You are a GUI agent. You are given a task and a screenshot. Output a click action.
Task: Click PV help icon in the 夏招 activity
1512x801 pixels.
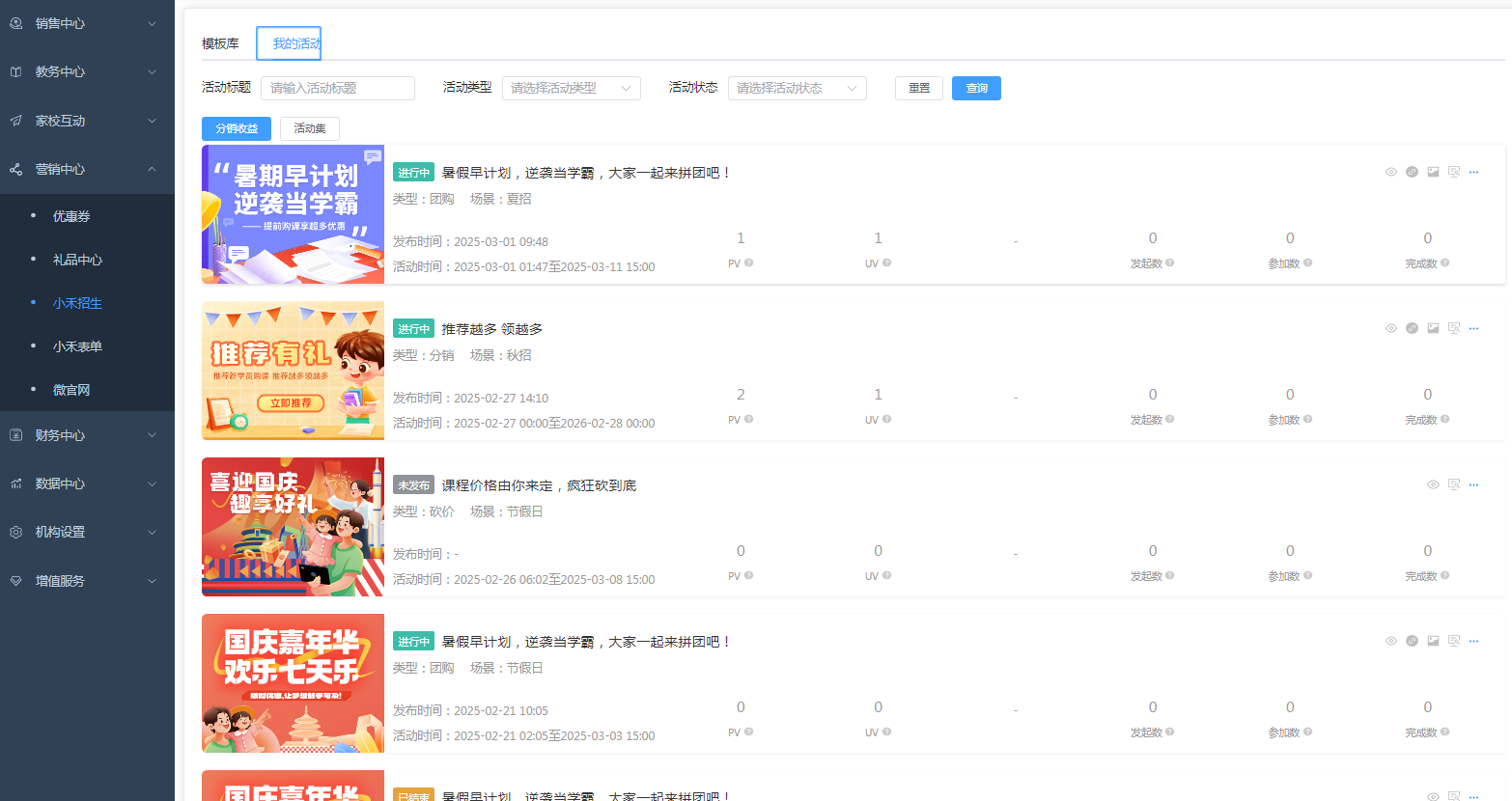pos(748,262)
